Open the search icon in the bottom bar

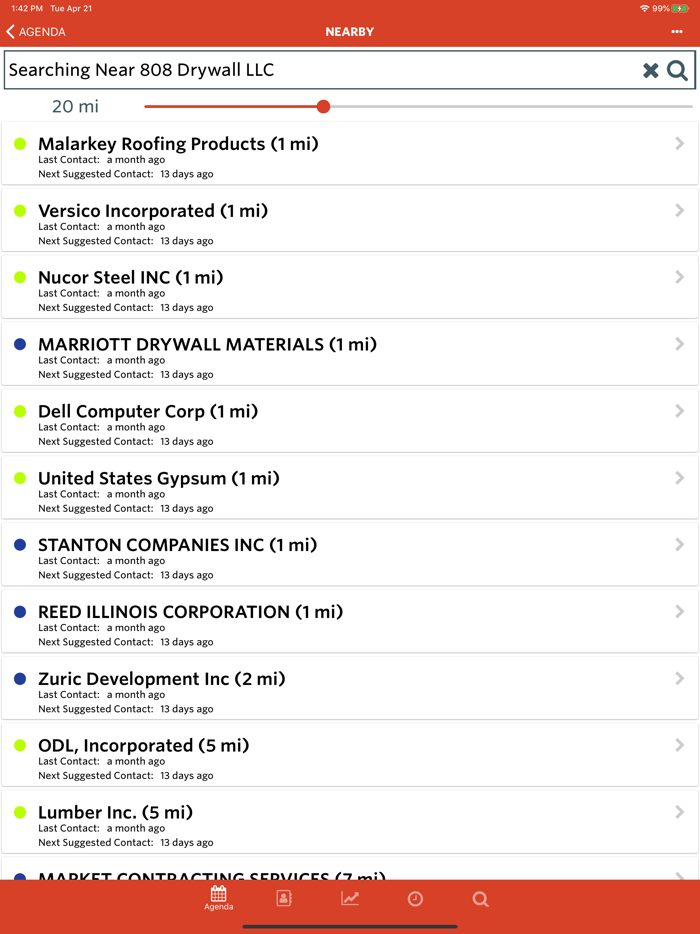click(x=480, y=898)
